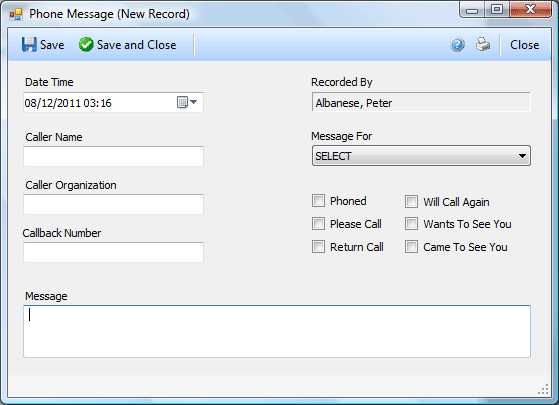Click in the Caller Name field
559x405 pixels.
click(113, 157)
